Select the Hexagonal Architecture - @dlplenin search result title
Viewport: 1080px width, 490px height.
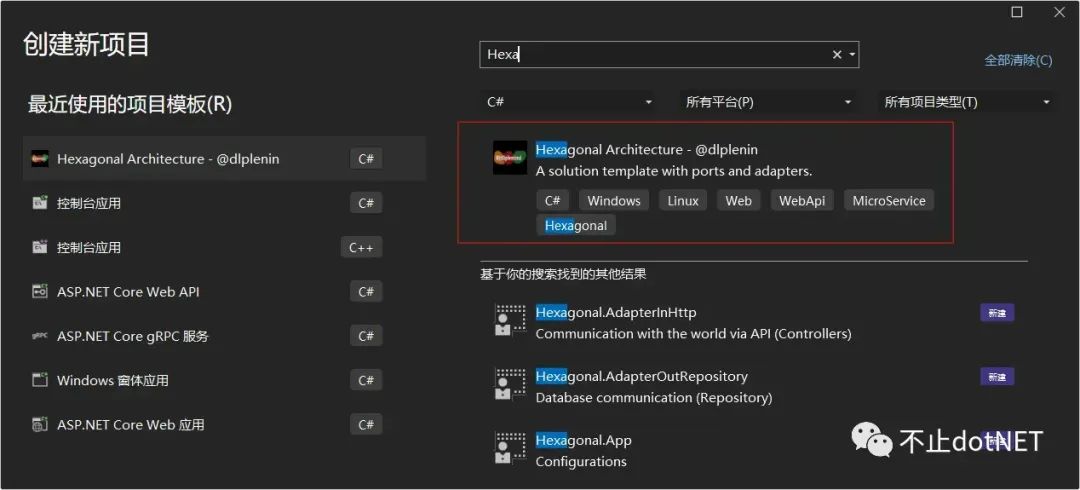[x=647, y=150]
